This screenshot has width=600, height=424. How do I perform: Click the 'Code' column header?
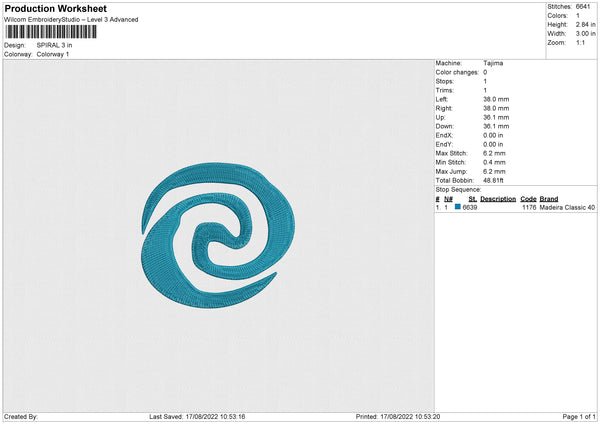[x=528, y=199]
